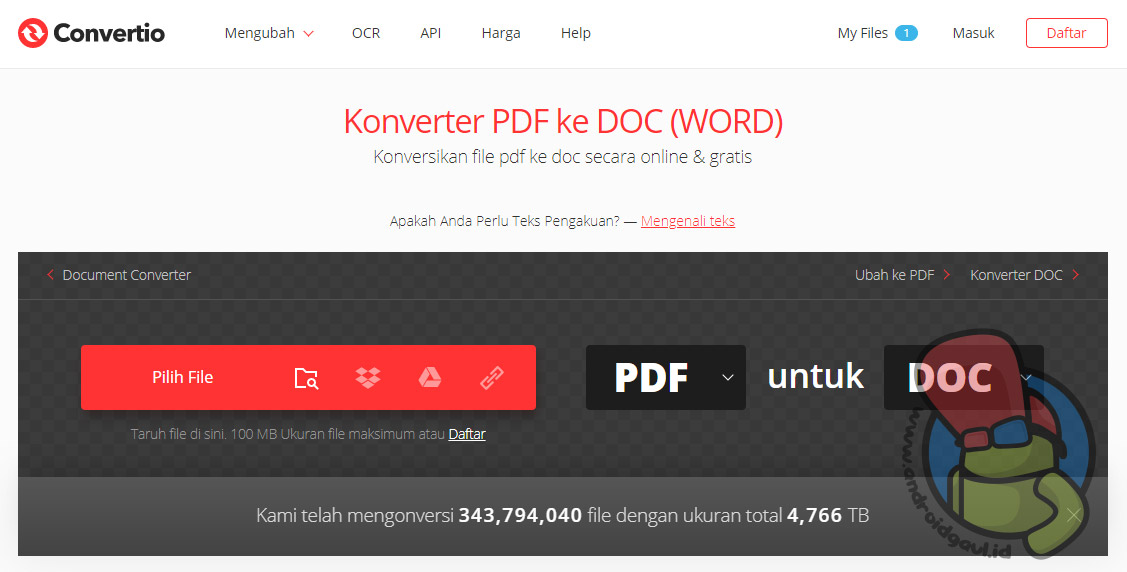Open the PDF source format dropdown
1127x572 pixels.
pos(666,377)
